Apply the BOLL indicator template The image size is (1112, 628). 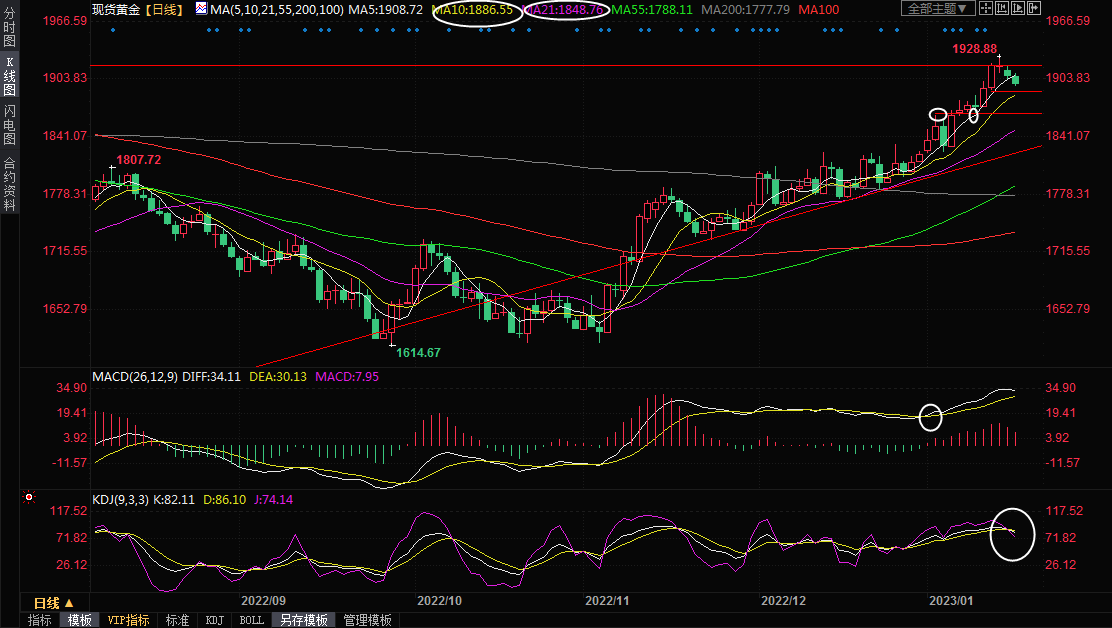click(252, 620)
